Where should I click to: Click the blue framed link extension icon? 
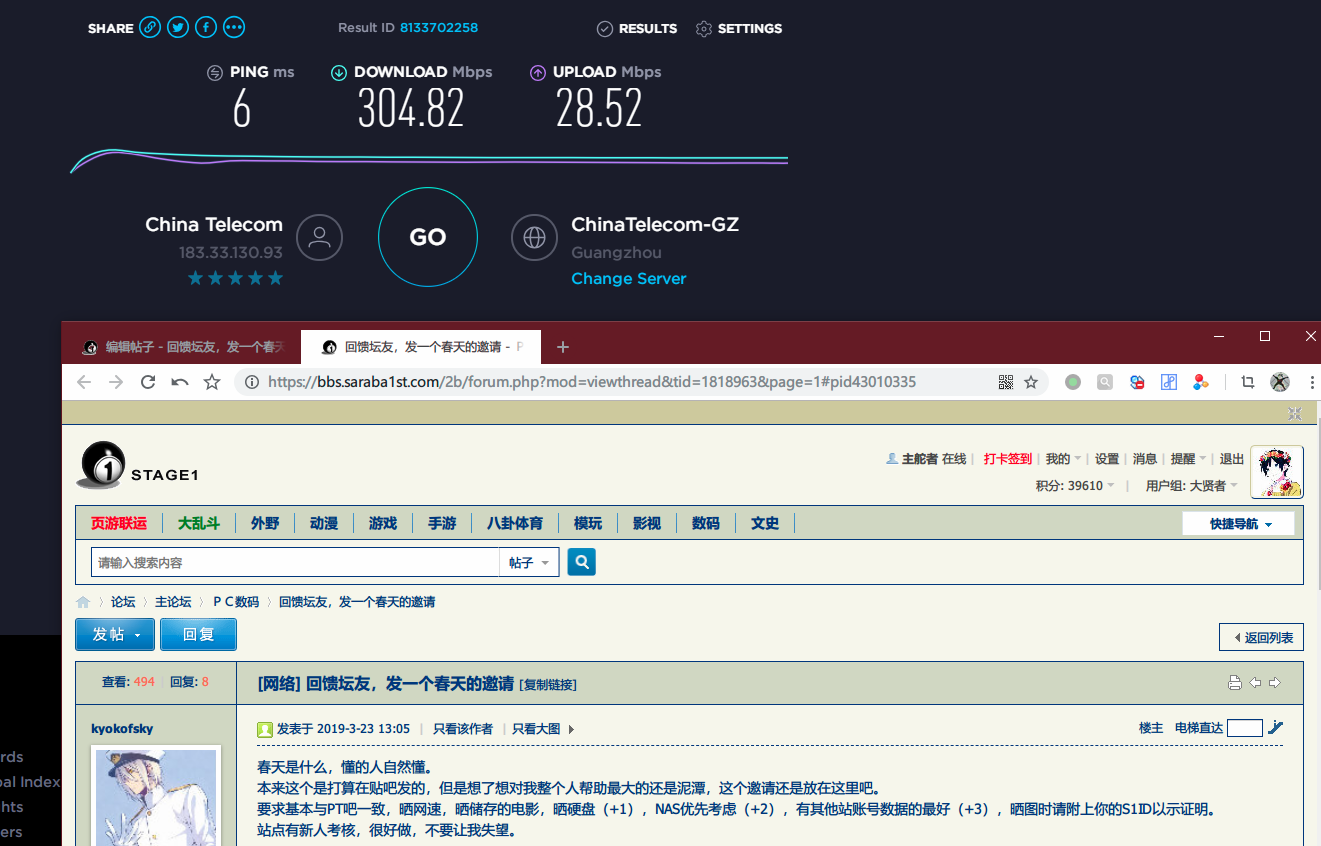[1169, 382]
